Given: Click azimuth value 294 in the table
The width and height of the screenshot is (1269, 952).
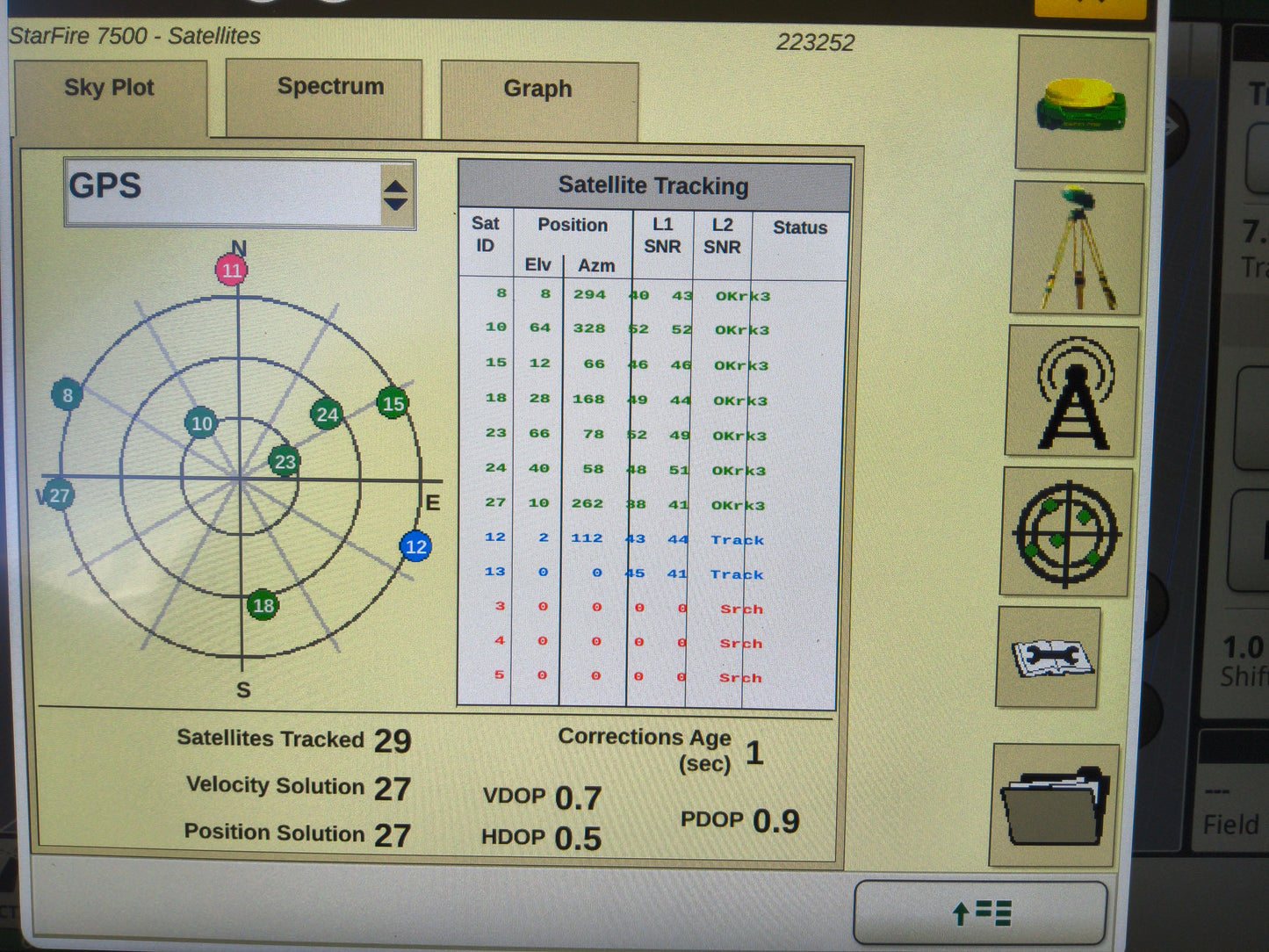Looking at the screenshot, I should (x=589, y=295).
